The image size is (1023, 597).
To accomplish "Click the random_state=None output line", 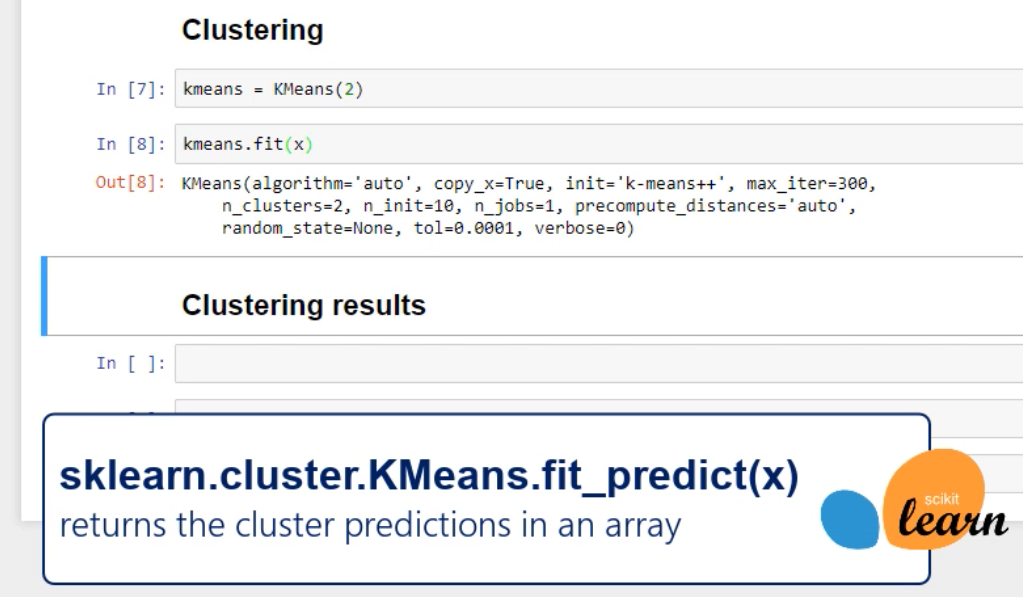I will point(428,228).
